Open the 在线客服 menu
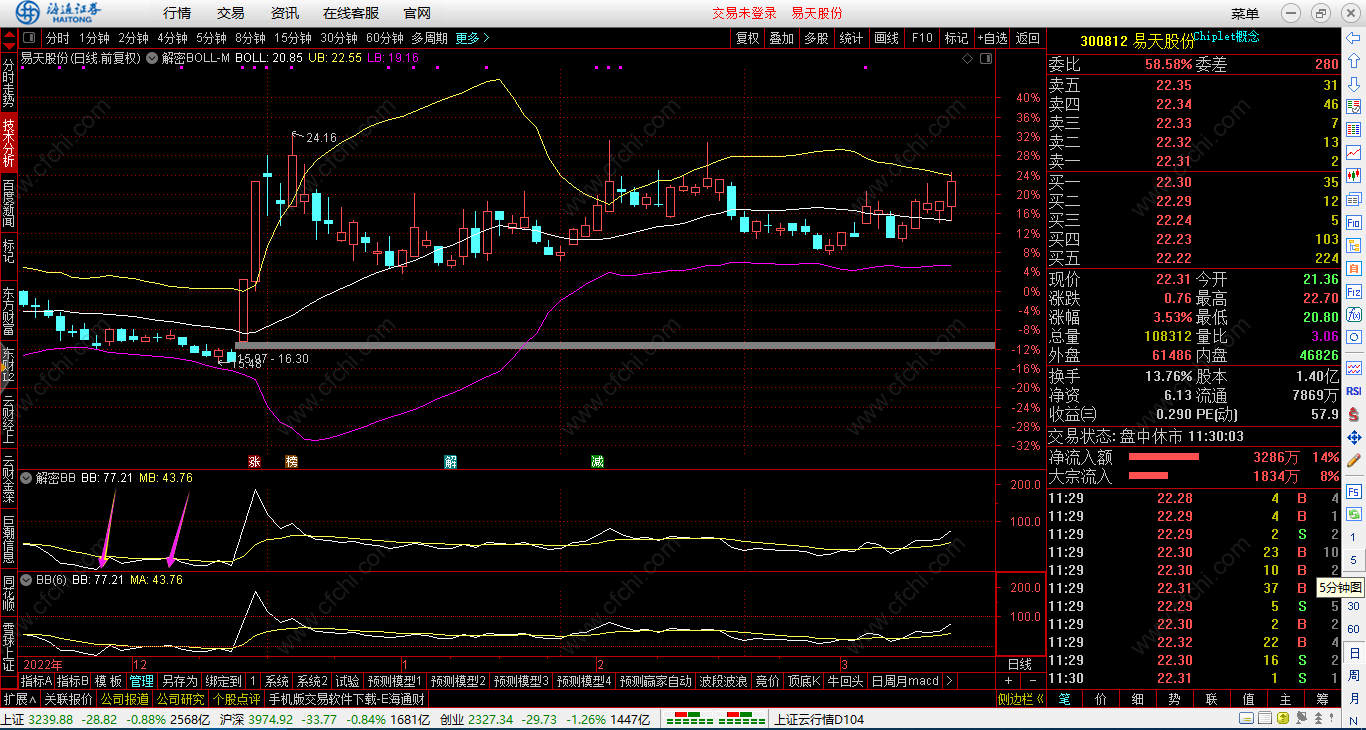The width and height of the screenshot is (1366, 730). [x=351, y=13]
